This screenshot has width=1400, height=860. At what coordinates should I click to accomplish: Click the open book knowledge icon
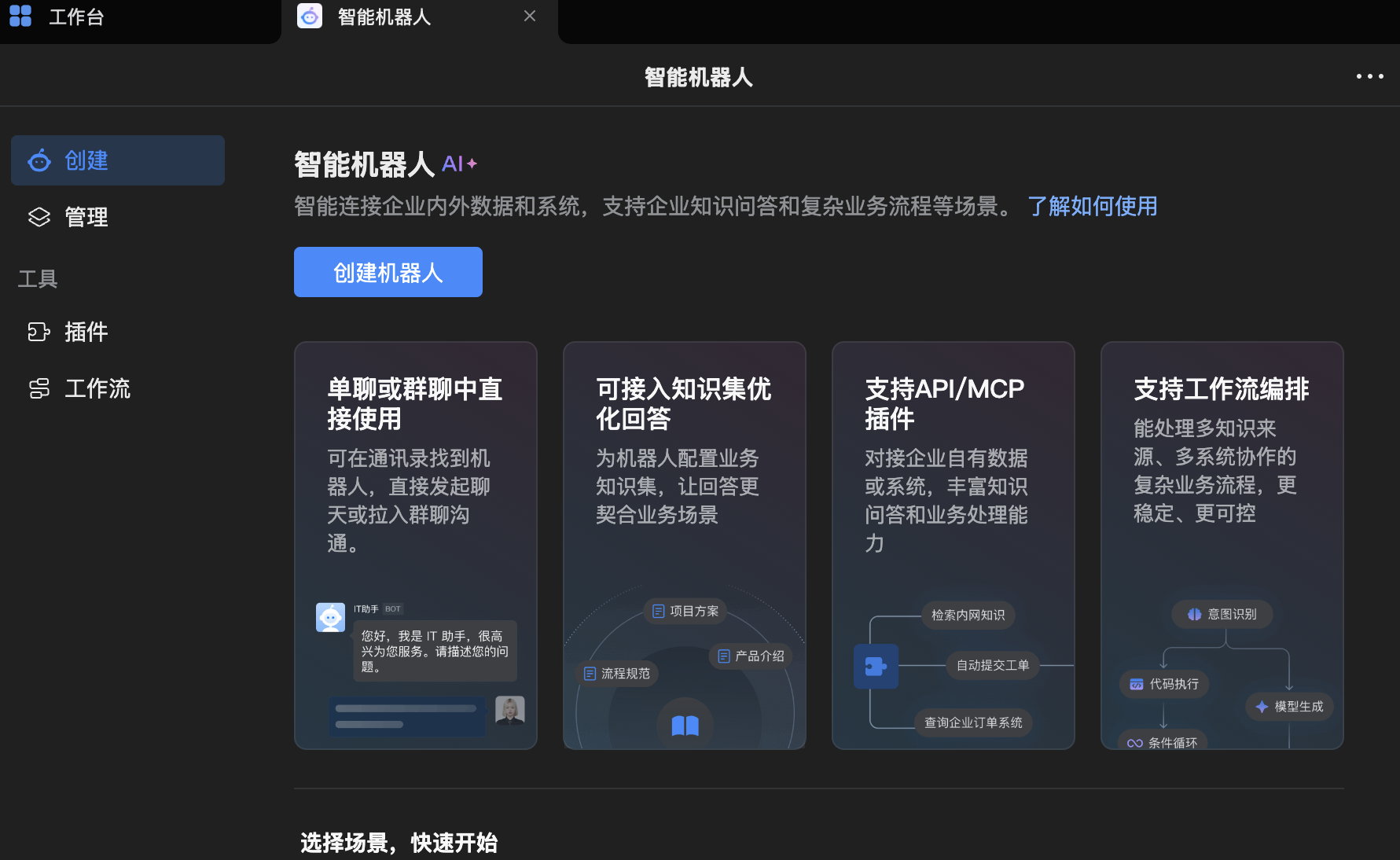[x=685, y=726]
